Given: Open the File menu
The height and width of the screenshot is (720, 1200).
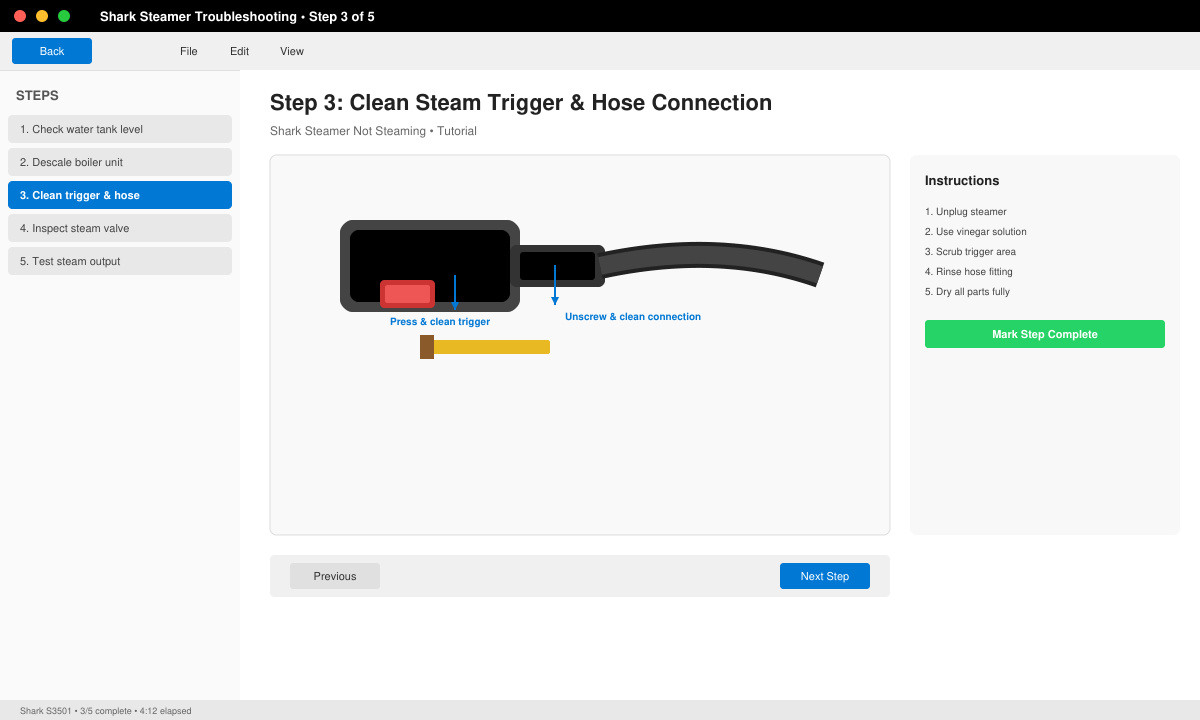Looking at the screenshot, I should [x=189, y=51].
